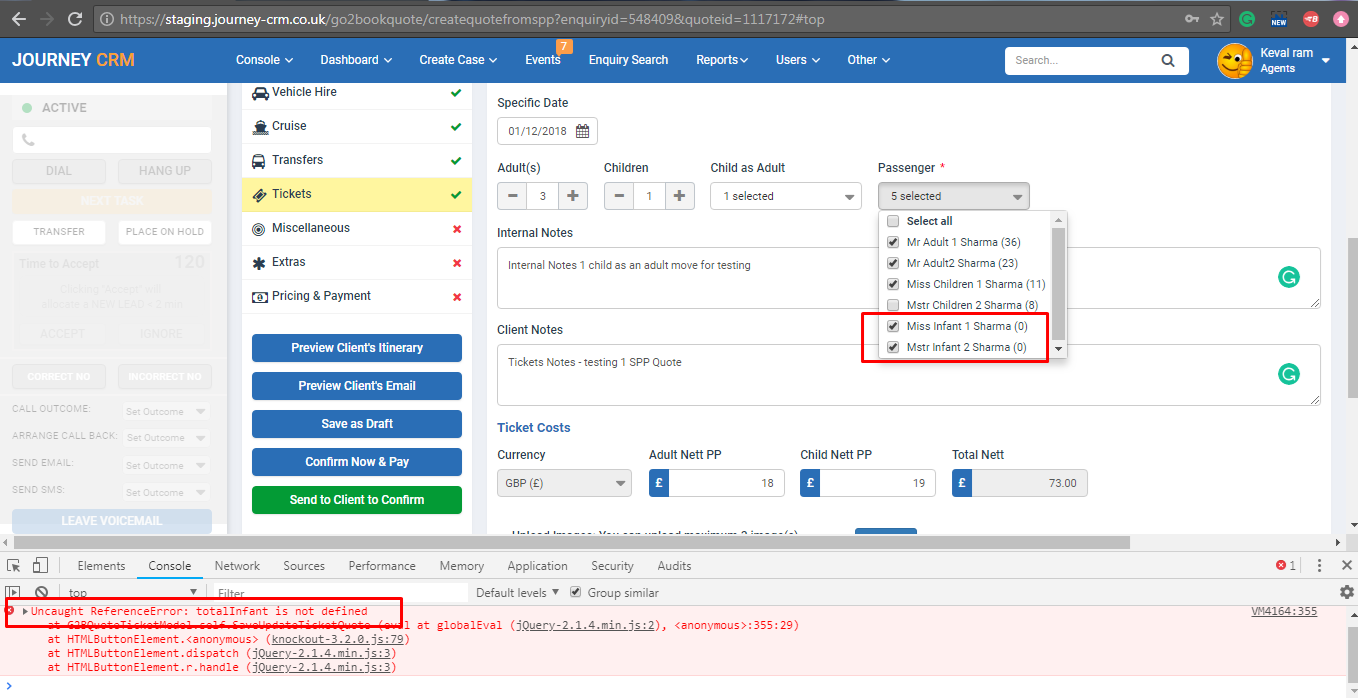Image resolution: width=1358 pixels, height=698 pixels.
Task: Open the DevTools three-dot menu
Action: click(x=1320, y=565)
